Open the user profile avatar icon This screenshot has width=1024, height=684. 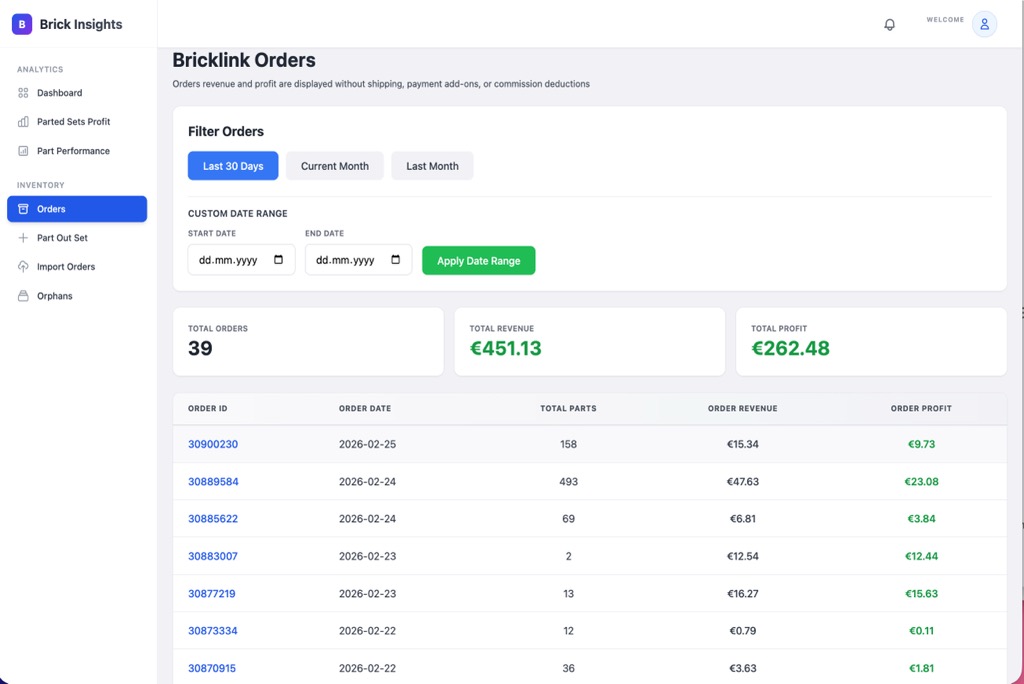[x=984, y=25]
